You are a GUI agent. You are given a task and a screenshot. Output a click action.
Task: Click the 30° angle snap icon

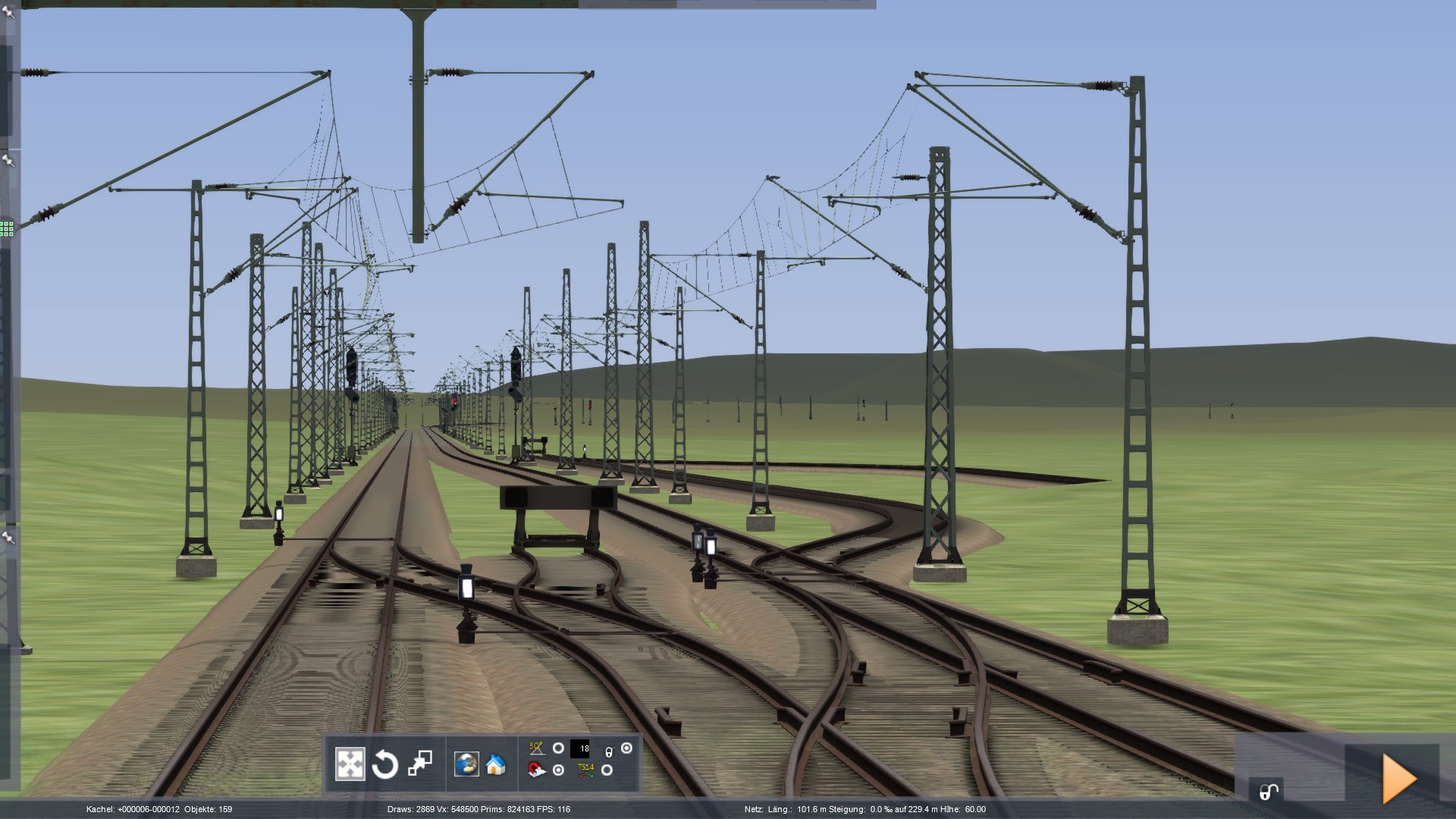pos(537,748)
